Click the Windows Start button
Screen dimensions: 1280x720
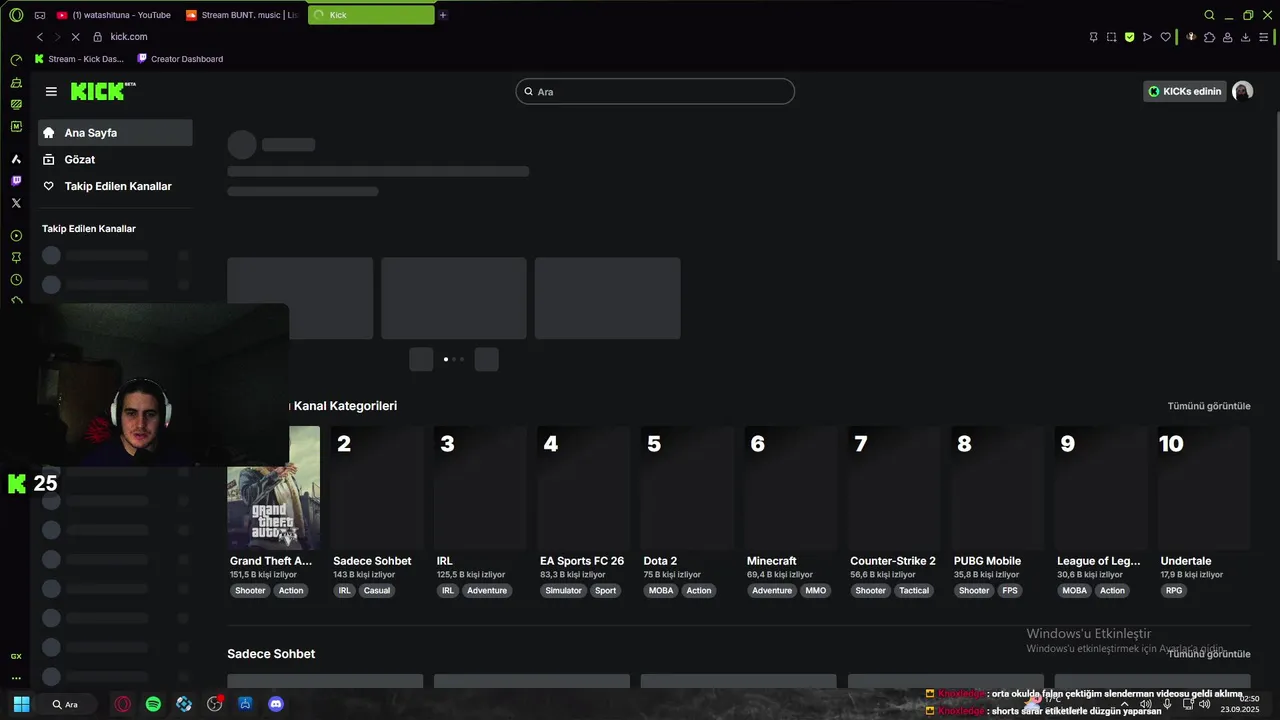click(21, 704)
